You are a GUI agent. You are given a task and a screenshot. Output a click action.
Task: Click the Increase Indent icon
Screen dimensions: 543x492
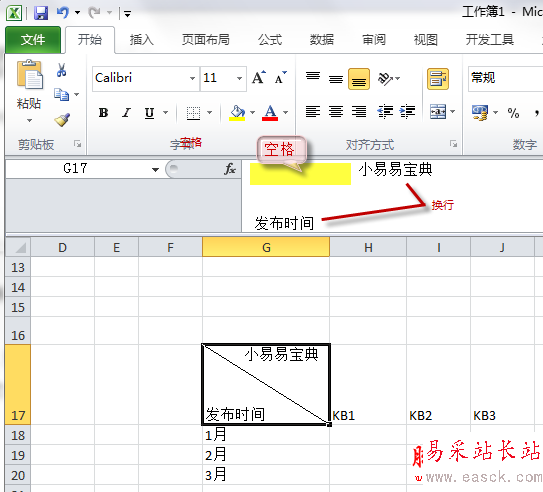click(407, 111)
